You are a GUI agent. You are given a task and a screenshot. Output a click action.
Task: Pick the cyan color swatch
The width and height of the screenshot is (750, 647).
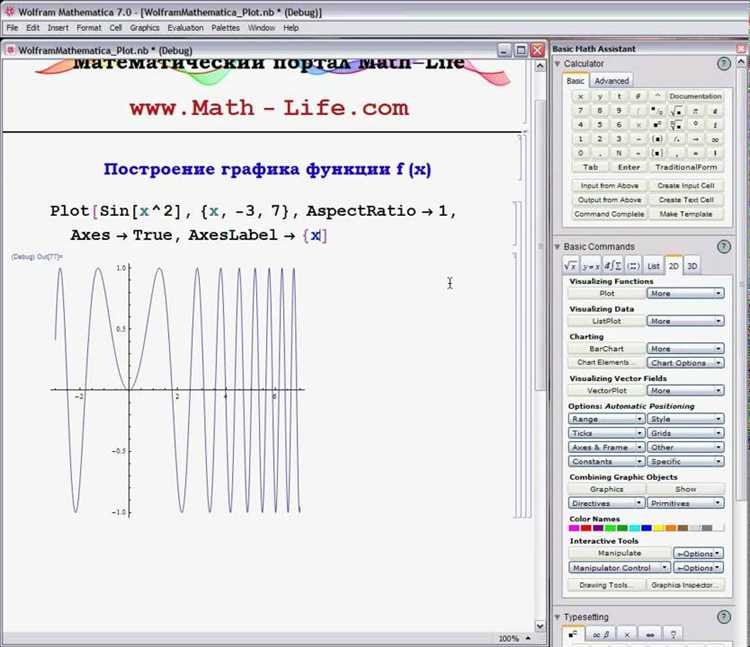click(x=635, y=528)
